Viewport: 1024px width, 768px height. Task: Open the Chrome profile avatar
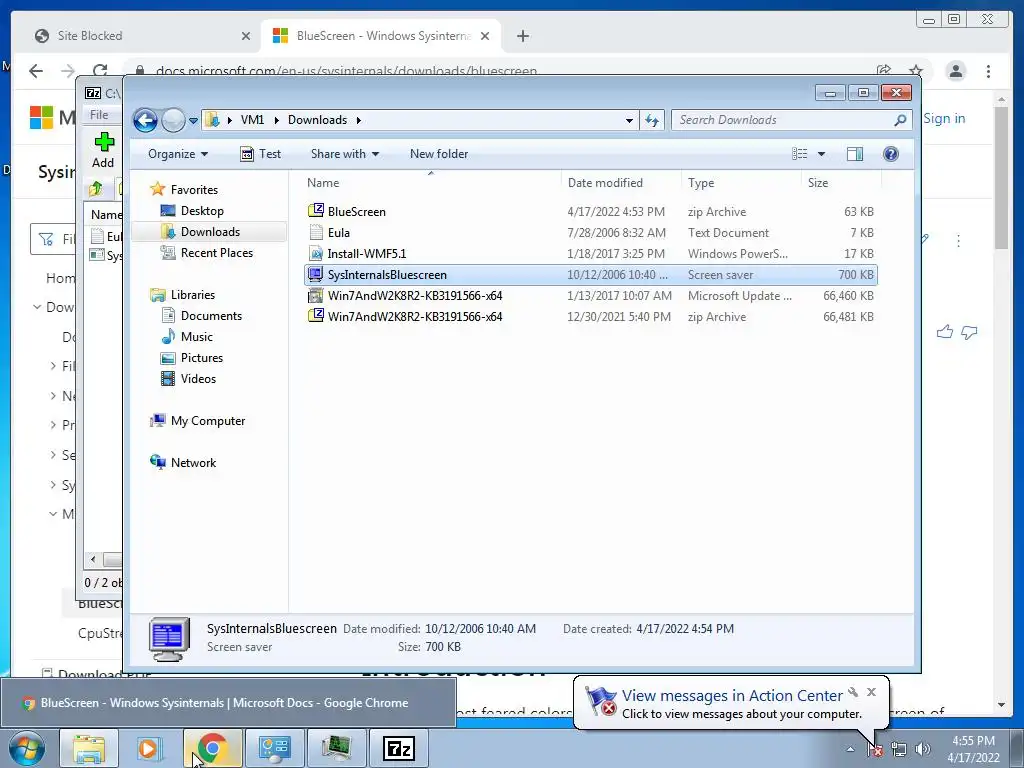click(956, 71)
